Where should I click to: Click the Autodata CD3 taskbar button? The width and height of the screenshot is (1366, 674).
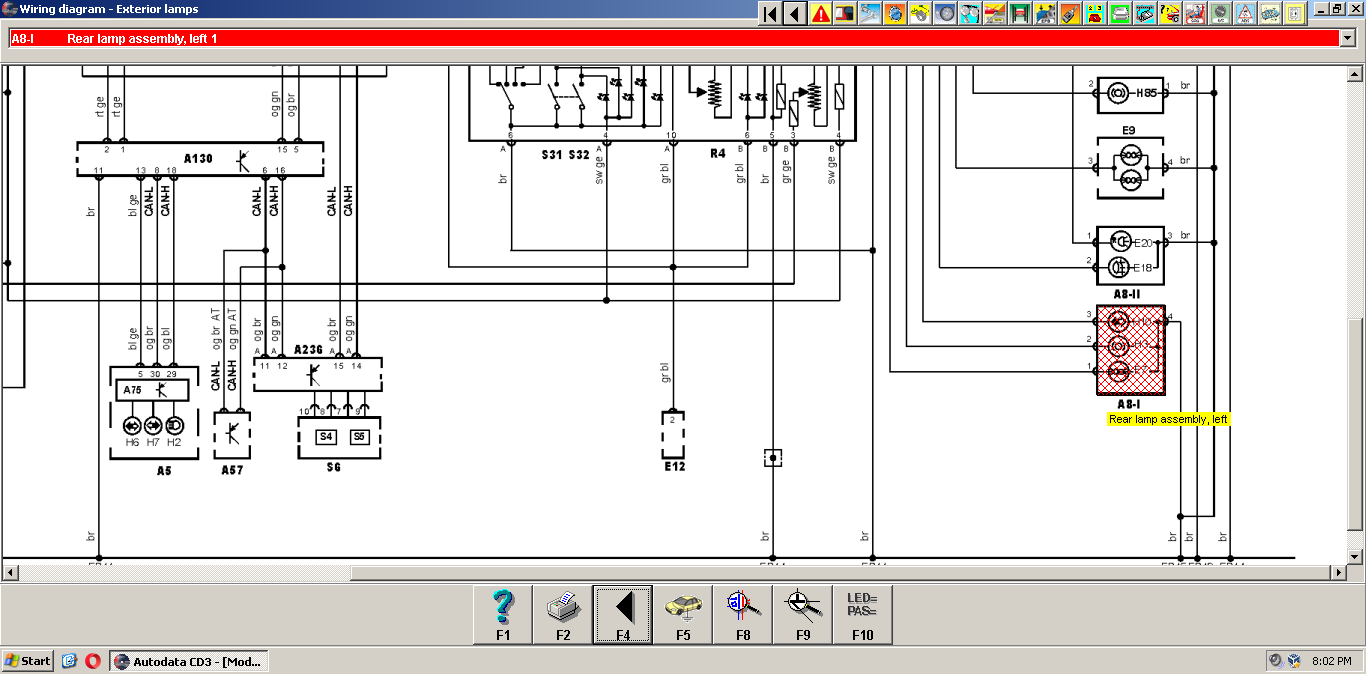(x=189, y=661)
